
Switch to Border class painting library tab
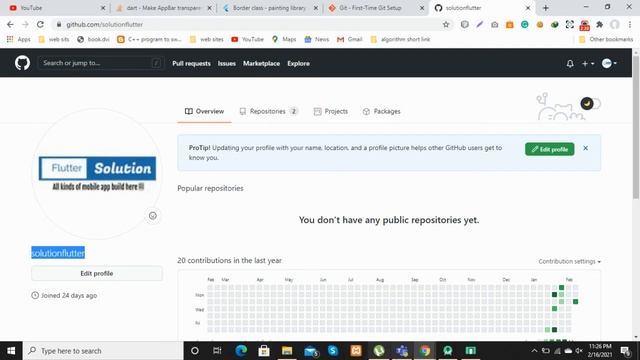(269, 8)
